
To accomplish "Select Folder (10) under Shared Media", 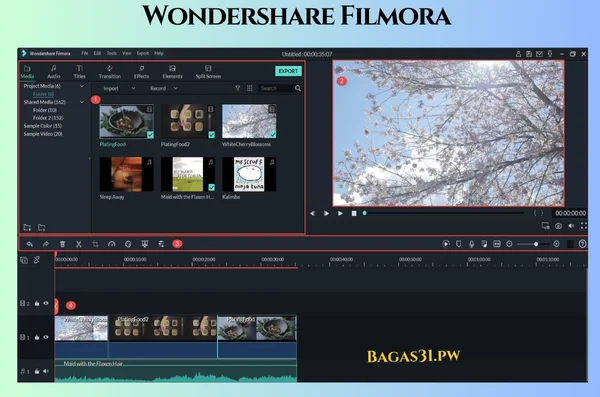I will pos(45,110).
